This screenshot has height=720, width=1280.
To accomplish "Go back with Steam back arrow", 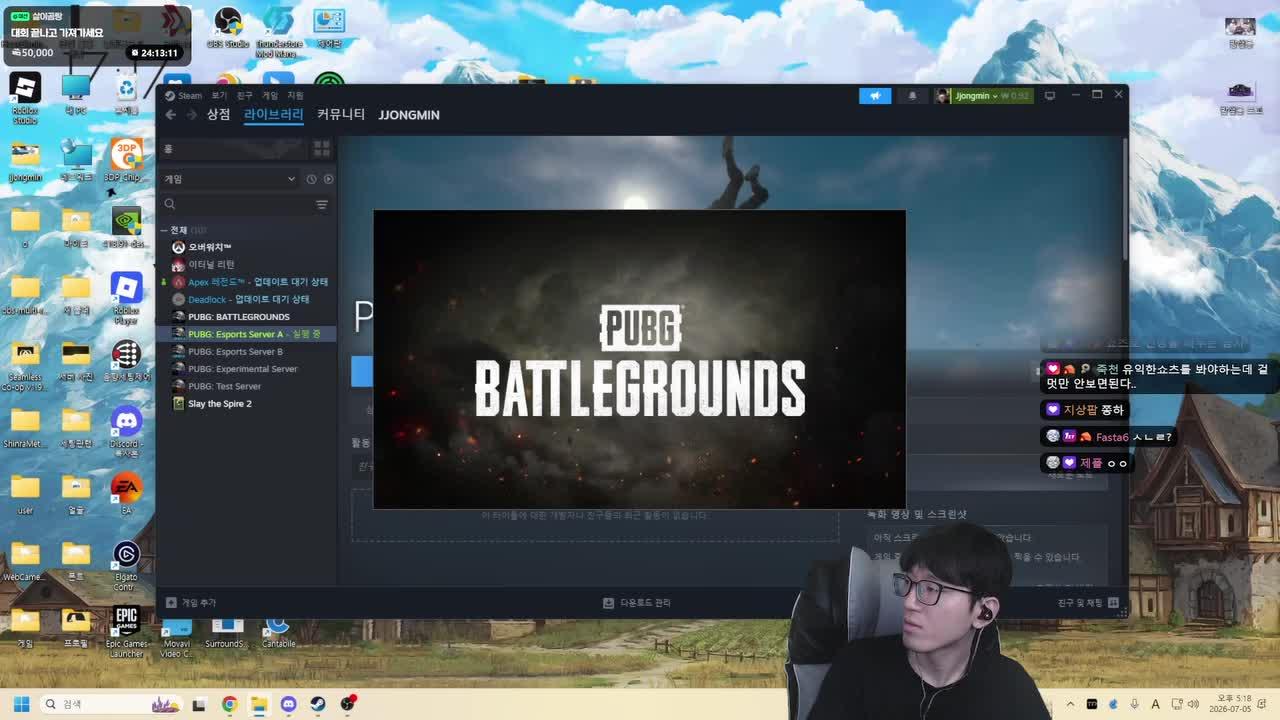I will (x=171, y=115).
